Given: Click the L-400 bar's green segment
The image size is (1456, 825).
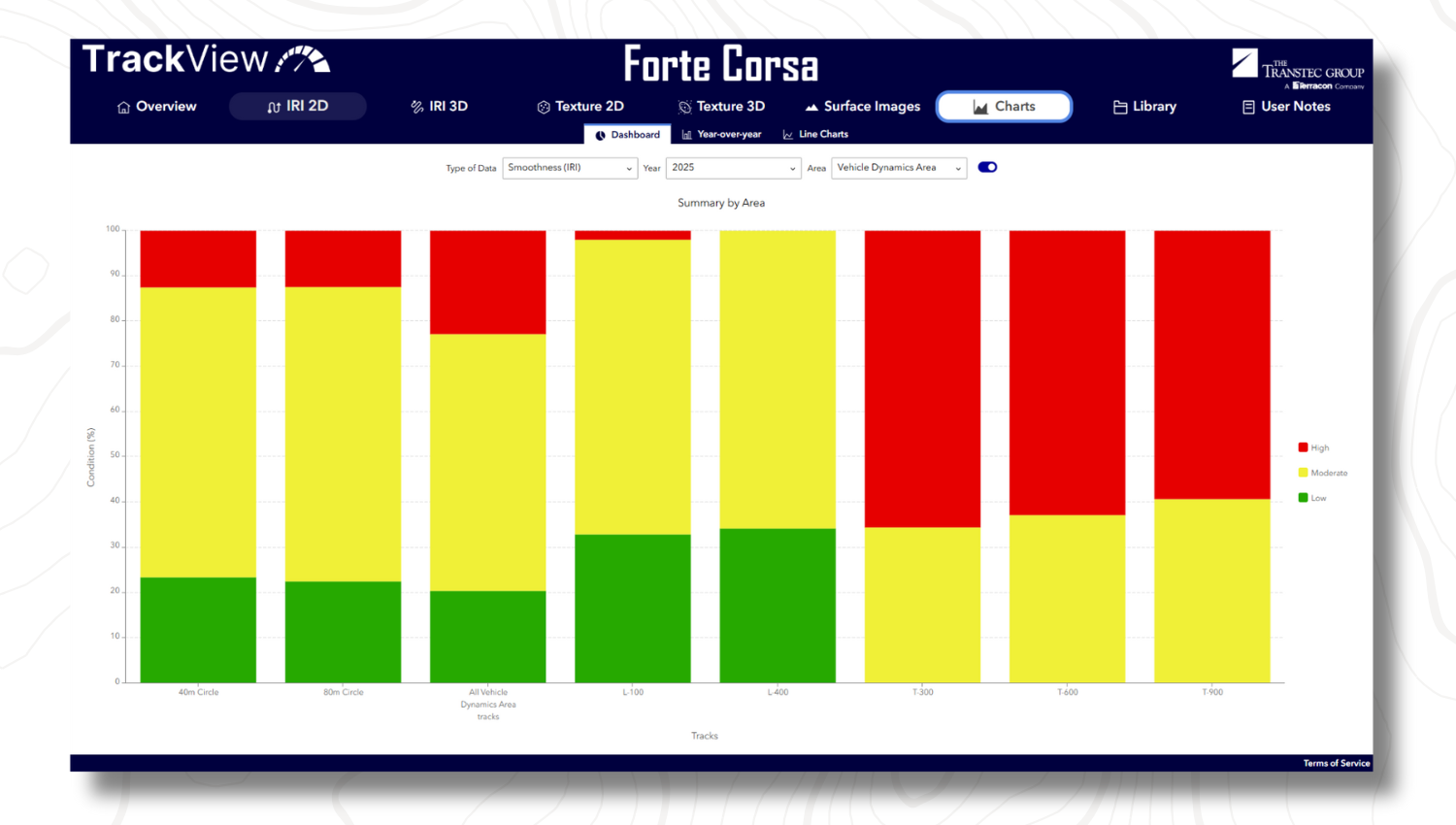Looking at the screenshot, I should coord(778,606).
